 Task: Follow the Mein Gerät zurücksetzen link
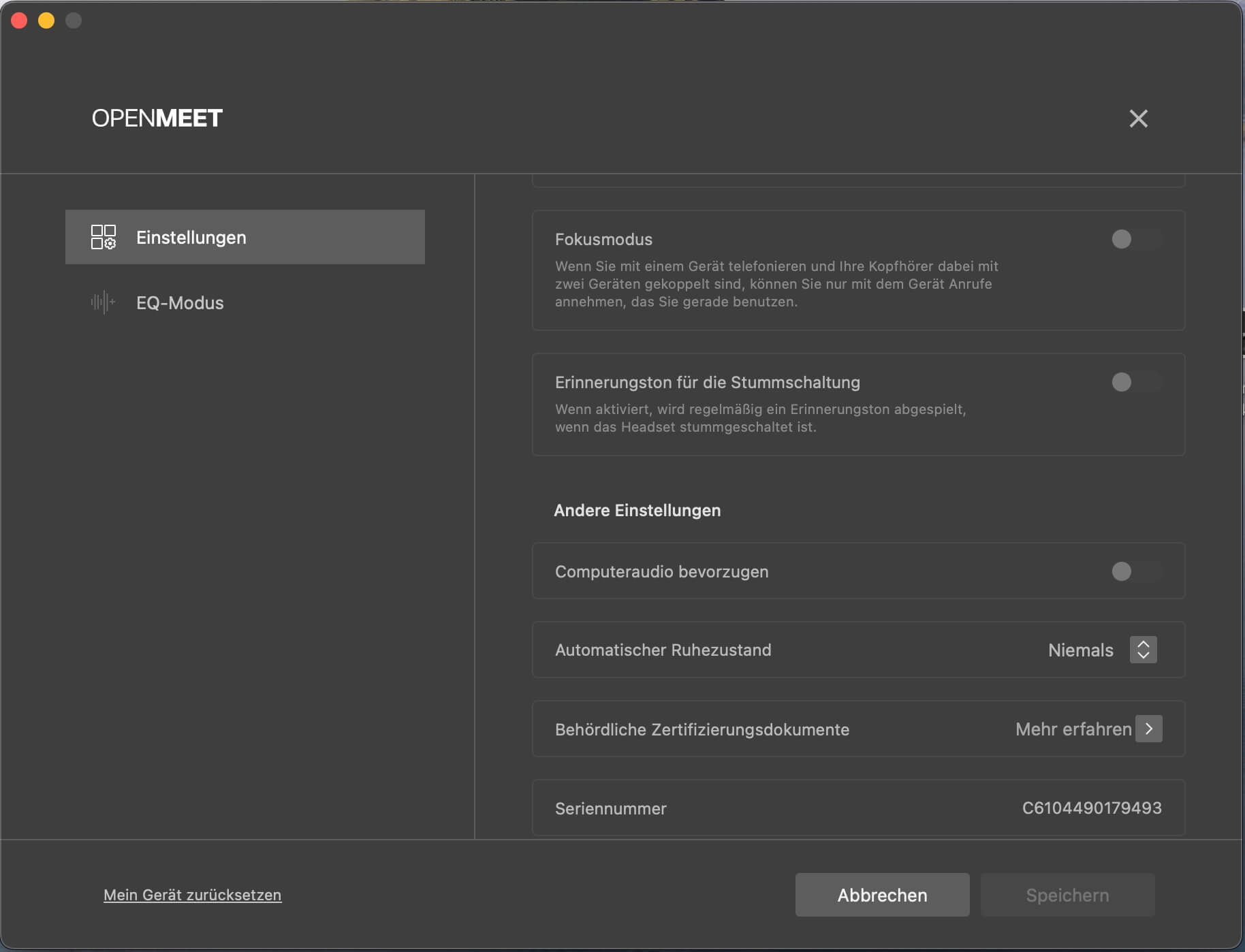(x=192, y=895)
